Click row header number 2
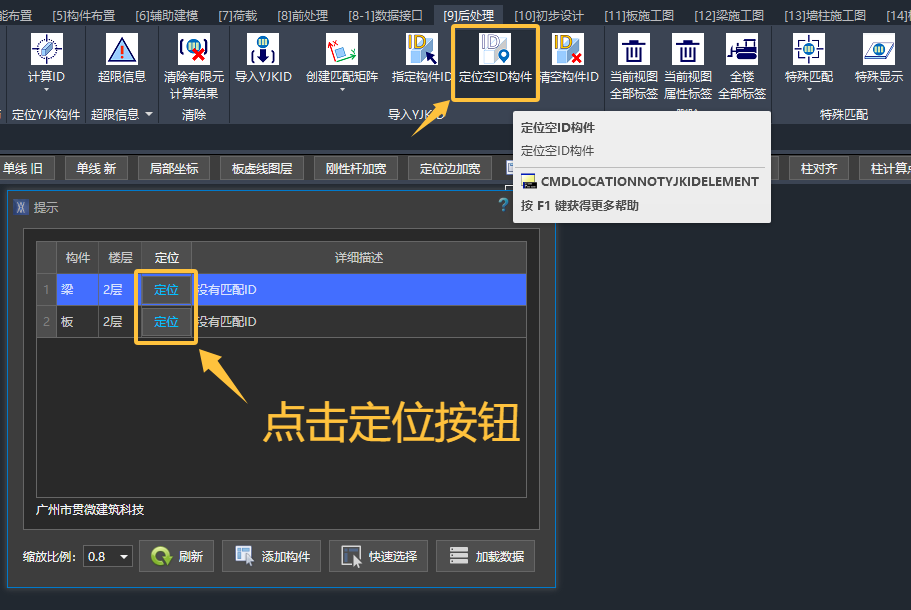The image size is (911, 610). coord(46,321)
